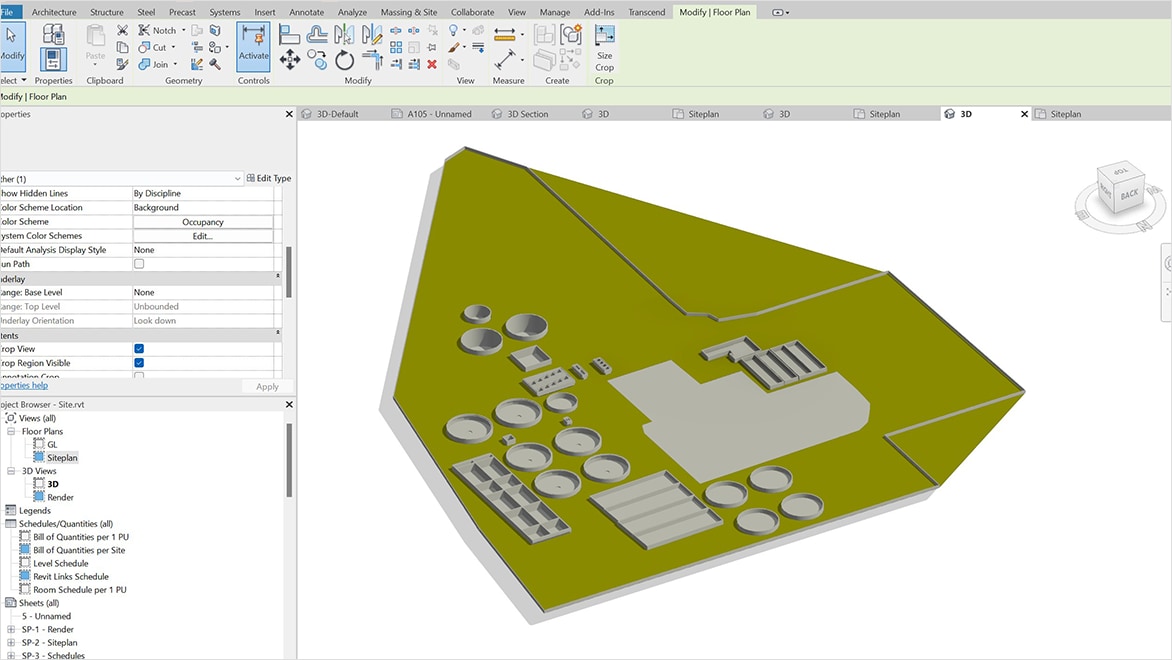The width and height of the screenshot is (1172, 660).
Task: Enable the Sun Path checkbox
Action: [138, 263]
